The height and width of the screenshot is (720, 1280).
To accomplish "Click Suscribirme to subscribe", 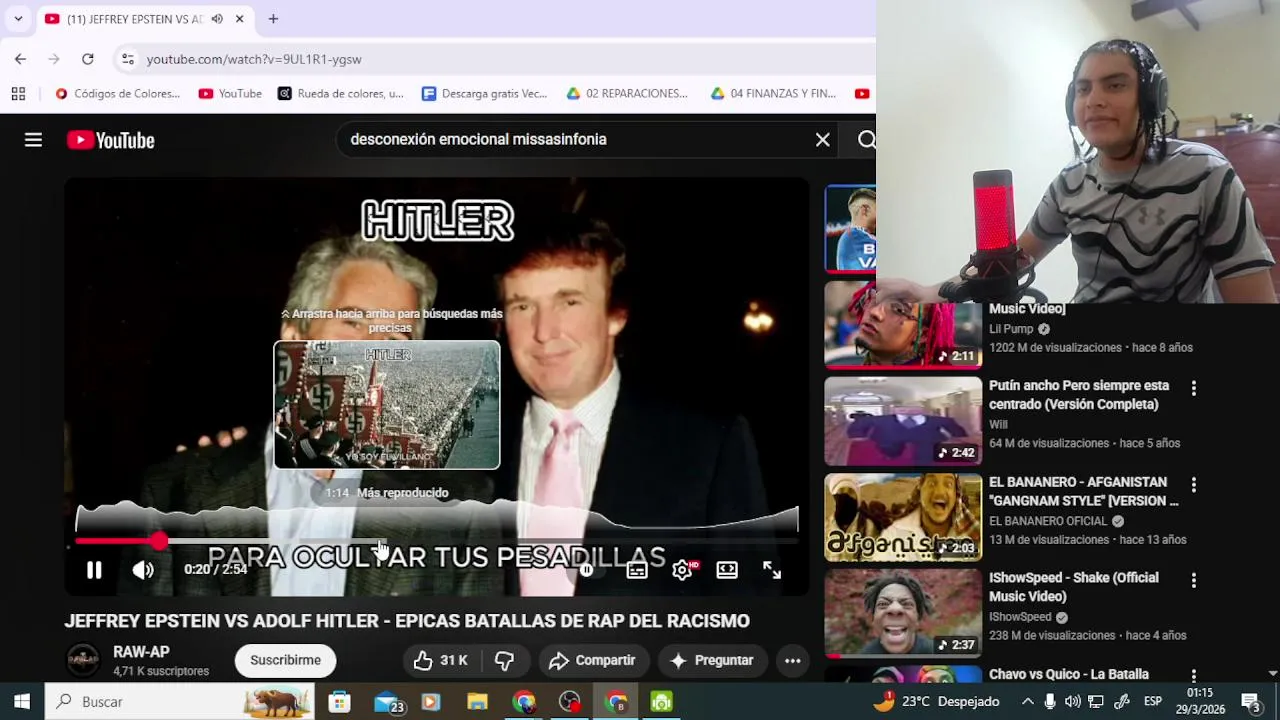I will tap(285, 660).
